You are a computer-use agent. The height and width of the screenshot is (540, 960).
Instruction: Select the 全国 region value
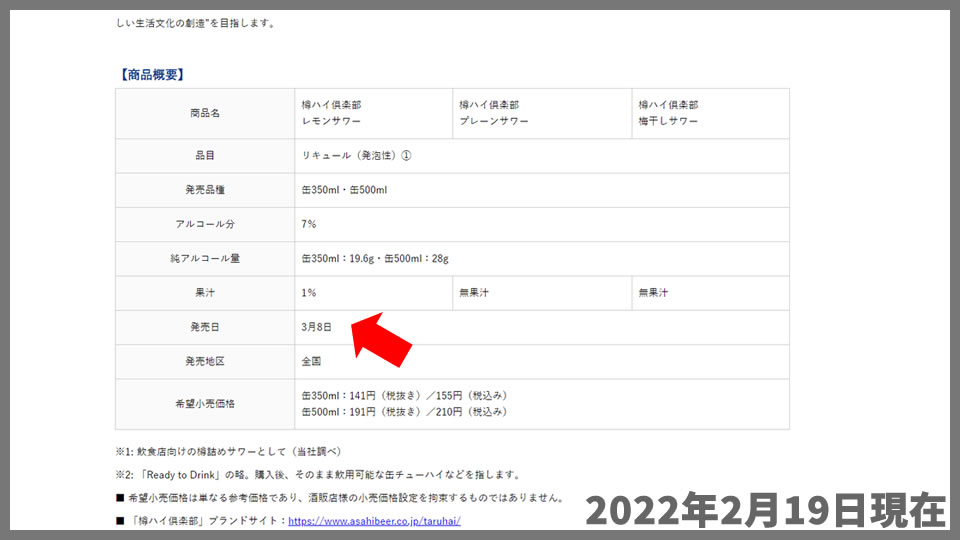coord(311,361)
